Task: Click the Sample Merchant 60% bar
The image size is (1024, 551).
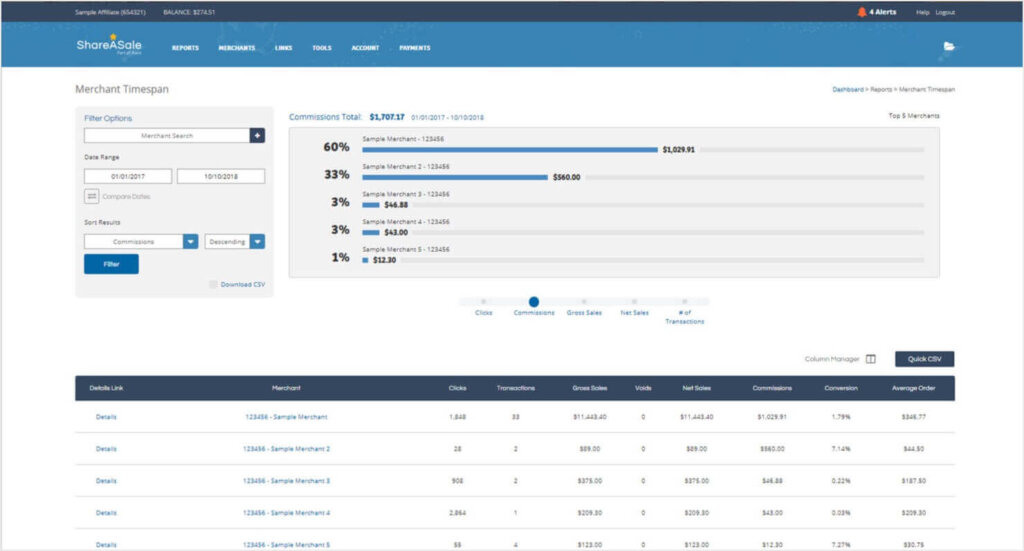Action: point(509,150)
